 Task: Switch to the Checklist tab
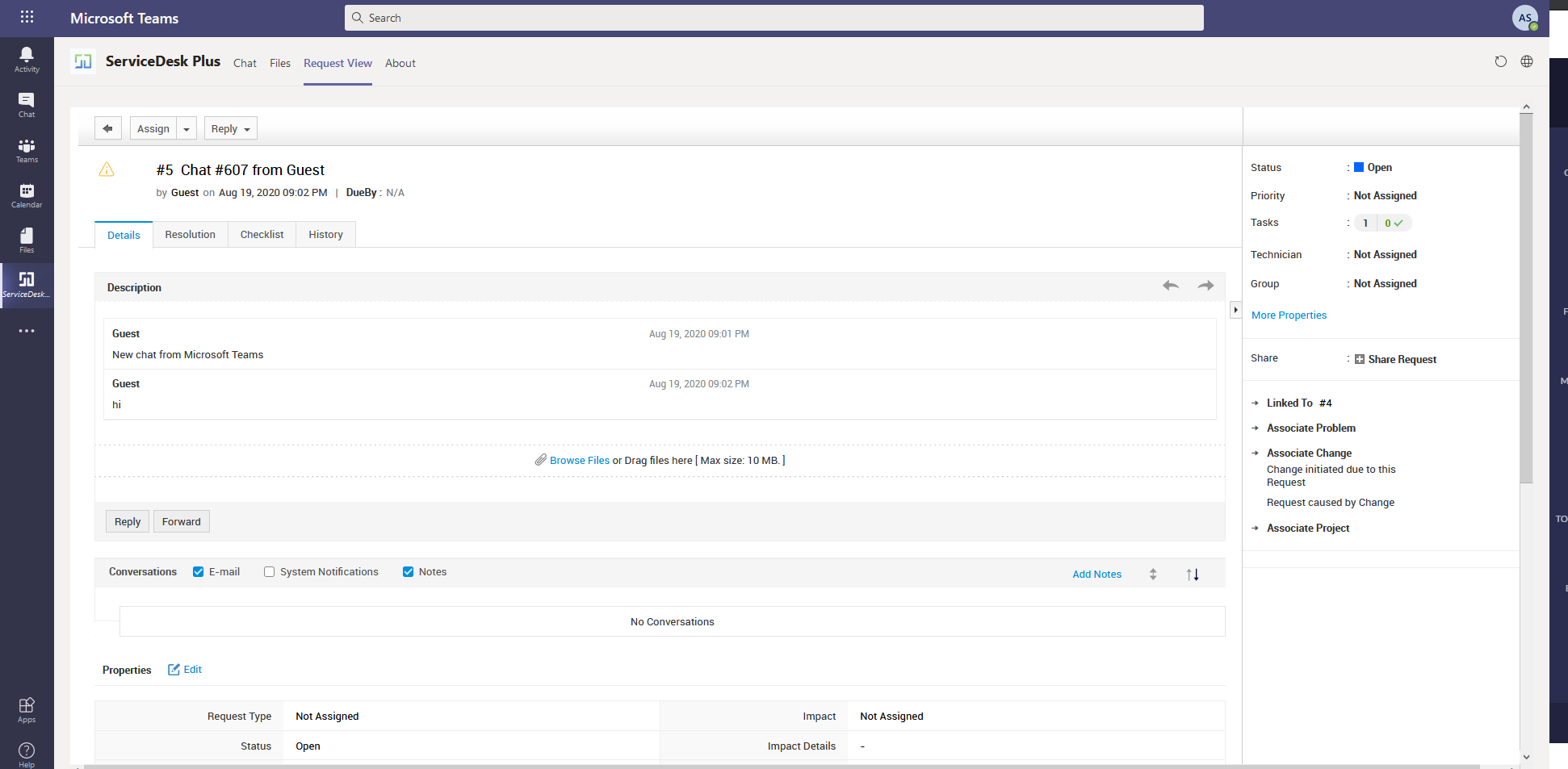pyautogui.click(x=262, y=235)
